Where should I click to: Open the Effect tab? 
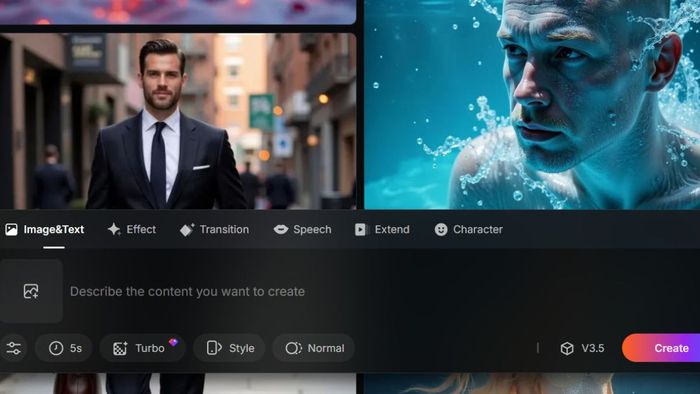(132, 229)
